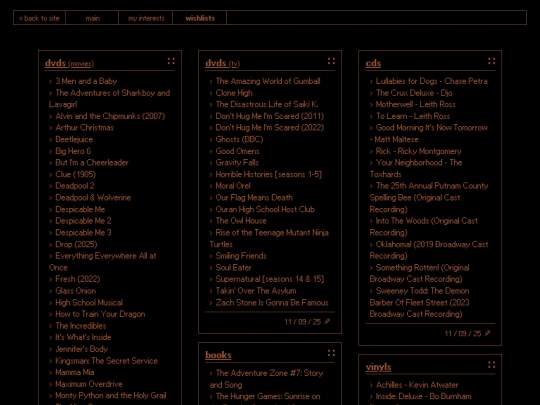Select Horrible Histories [seasons 1-5] entry
Image resolution: width=540 pixels, height=405 pixels.
coord(269,174)
